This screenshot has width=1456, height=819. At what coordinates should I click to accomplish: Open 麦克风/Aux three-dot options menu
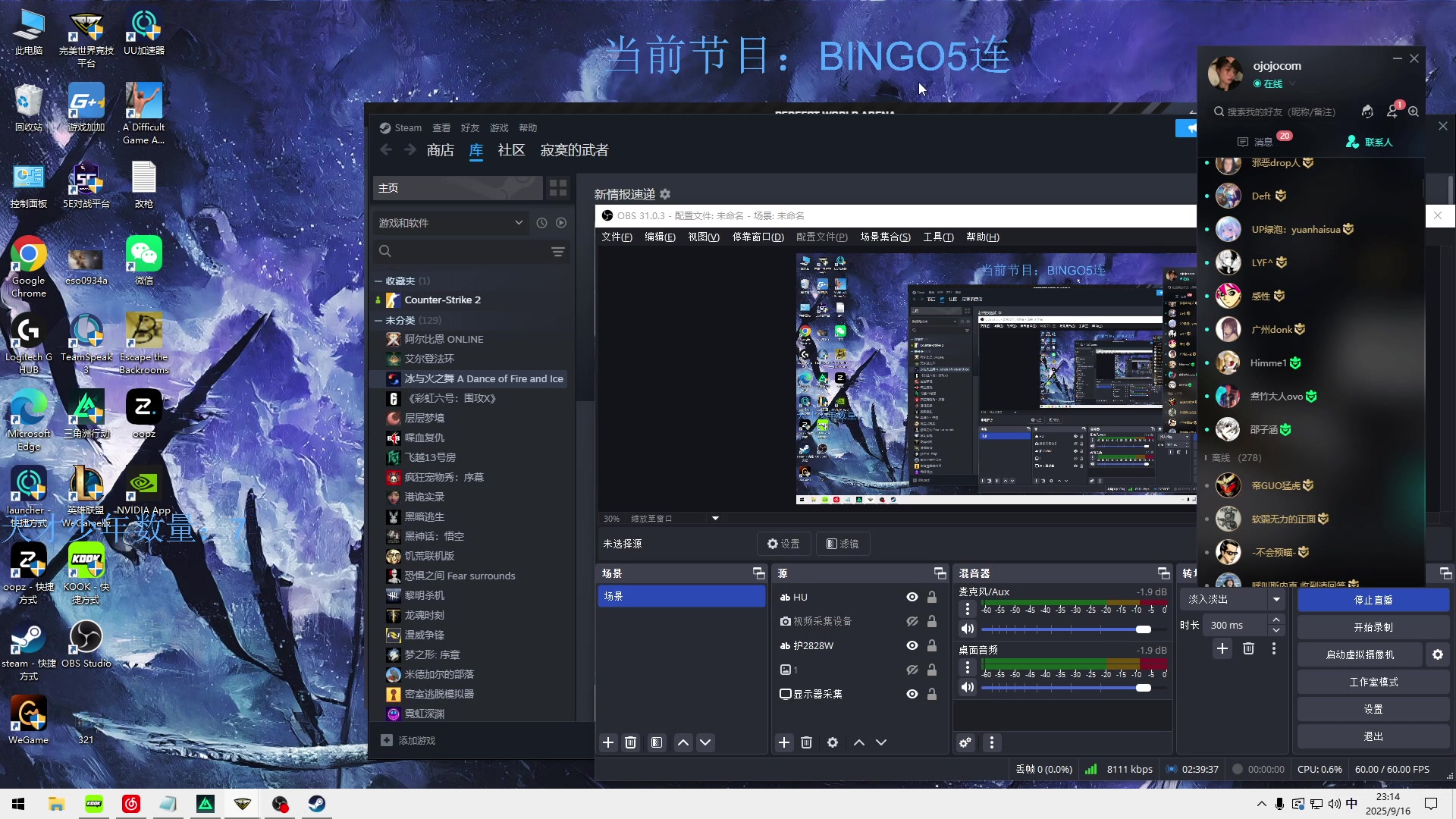tap(967, 609)
